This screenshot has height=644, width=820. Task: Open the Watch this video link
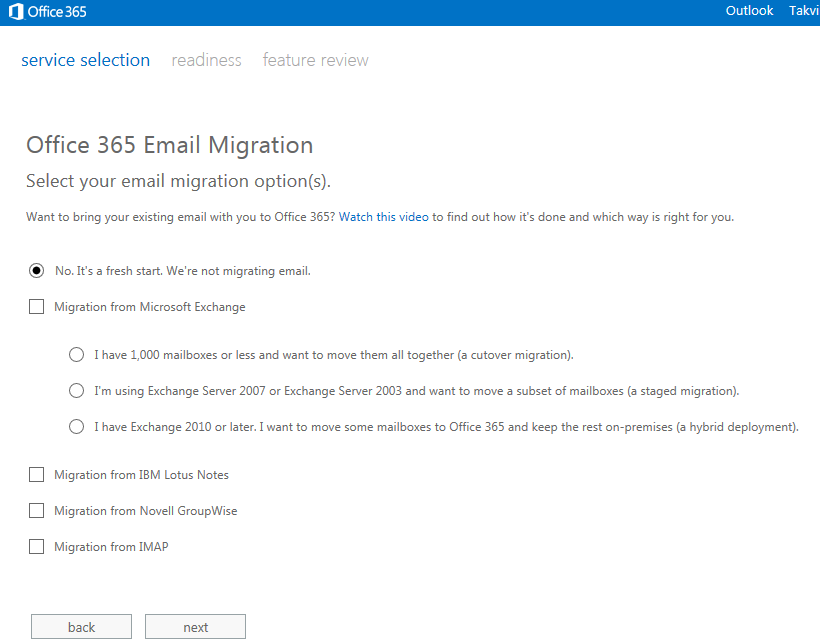coord(383,217)
